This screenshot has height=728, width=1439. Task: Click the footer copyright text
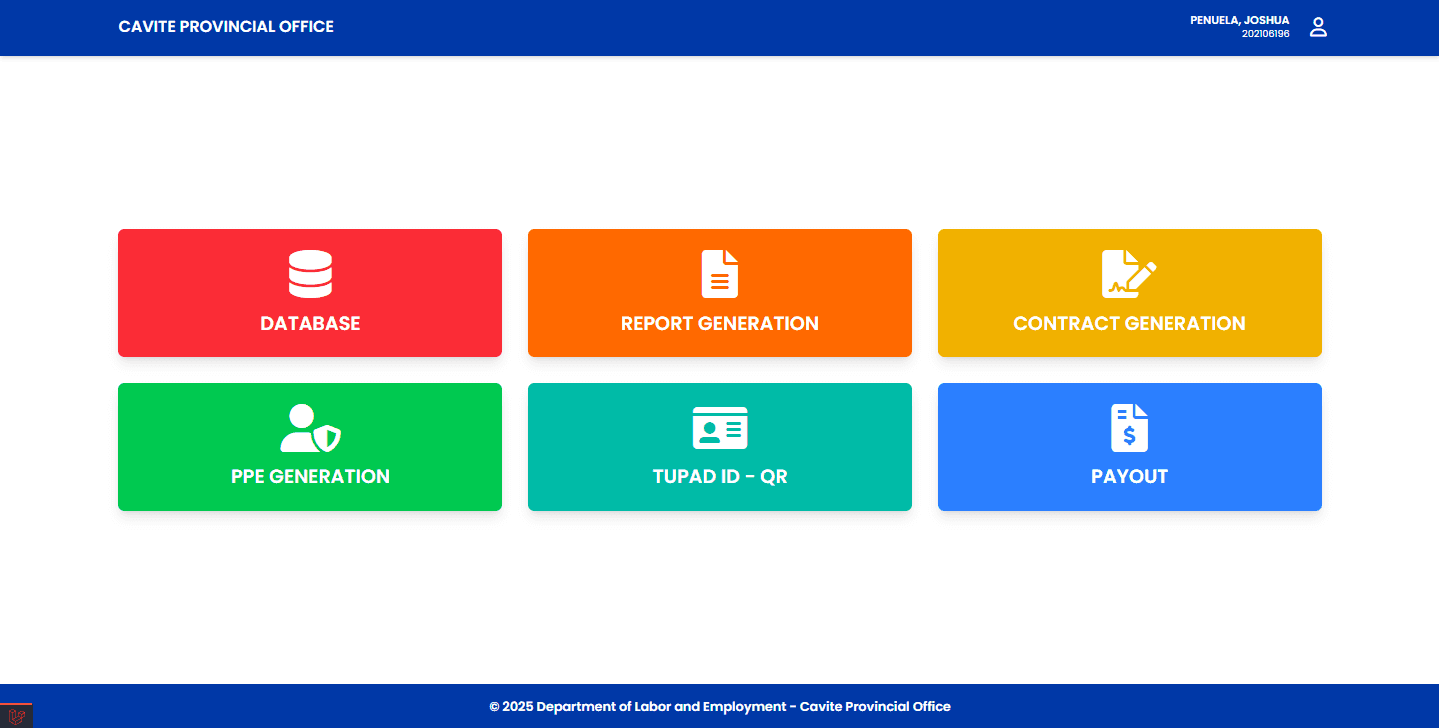tap(720, 706)
